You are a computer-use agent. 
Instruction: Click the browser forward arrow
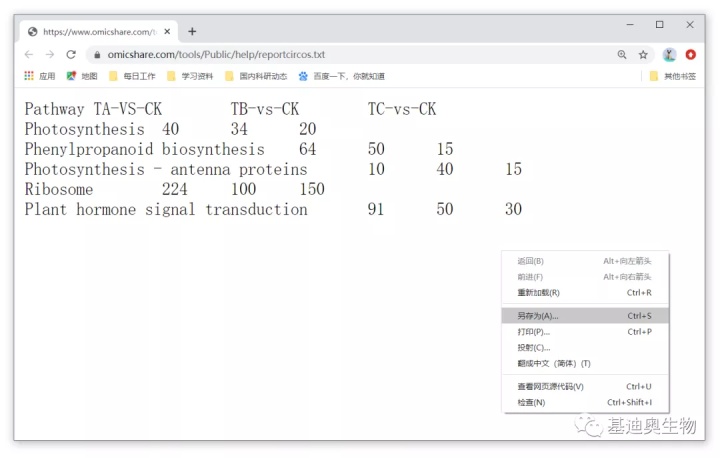point(50,55)
